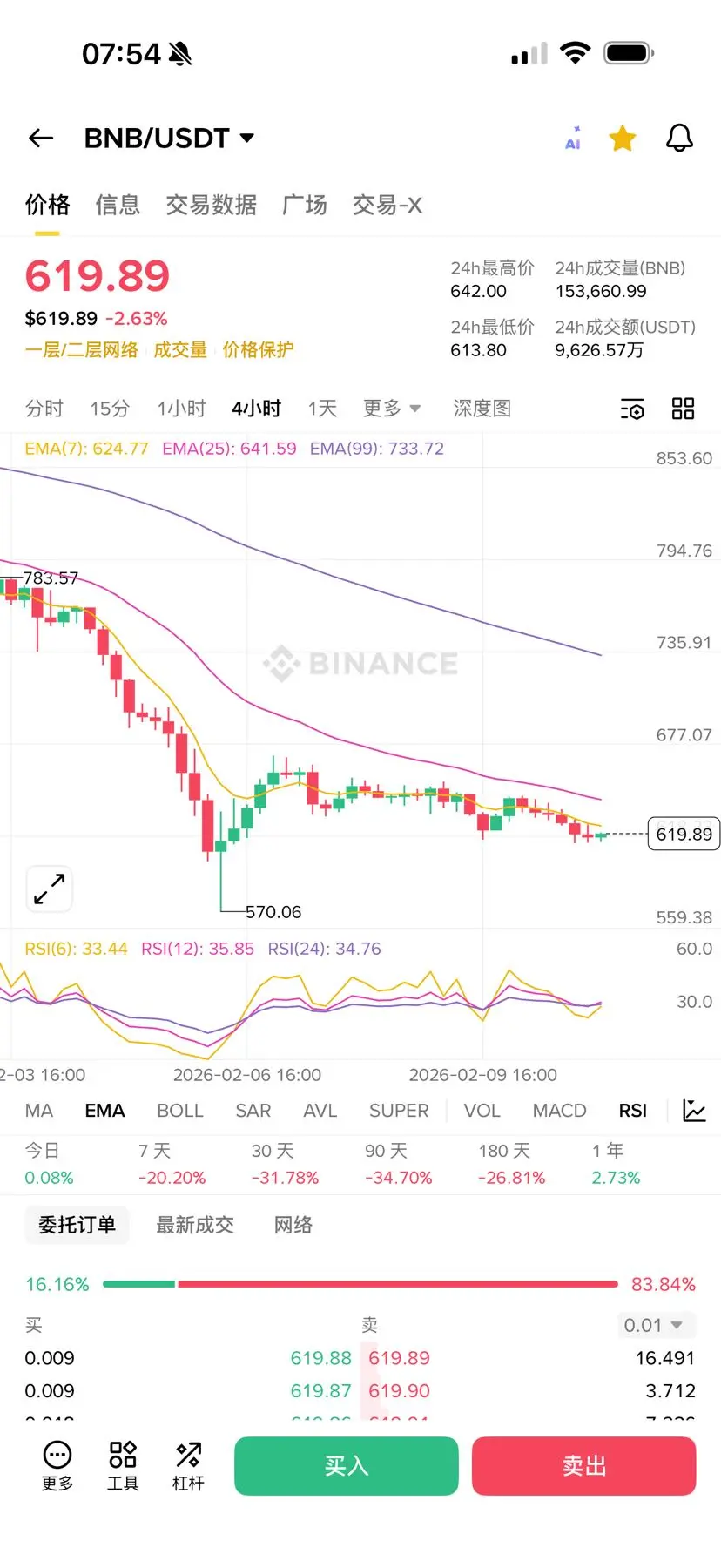
Task: Expand the BNB/USDT pair selector
Action: coord(169,138)
